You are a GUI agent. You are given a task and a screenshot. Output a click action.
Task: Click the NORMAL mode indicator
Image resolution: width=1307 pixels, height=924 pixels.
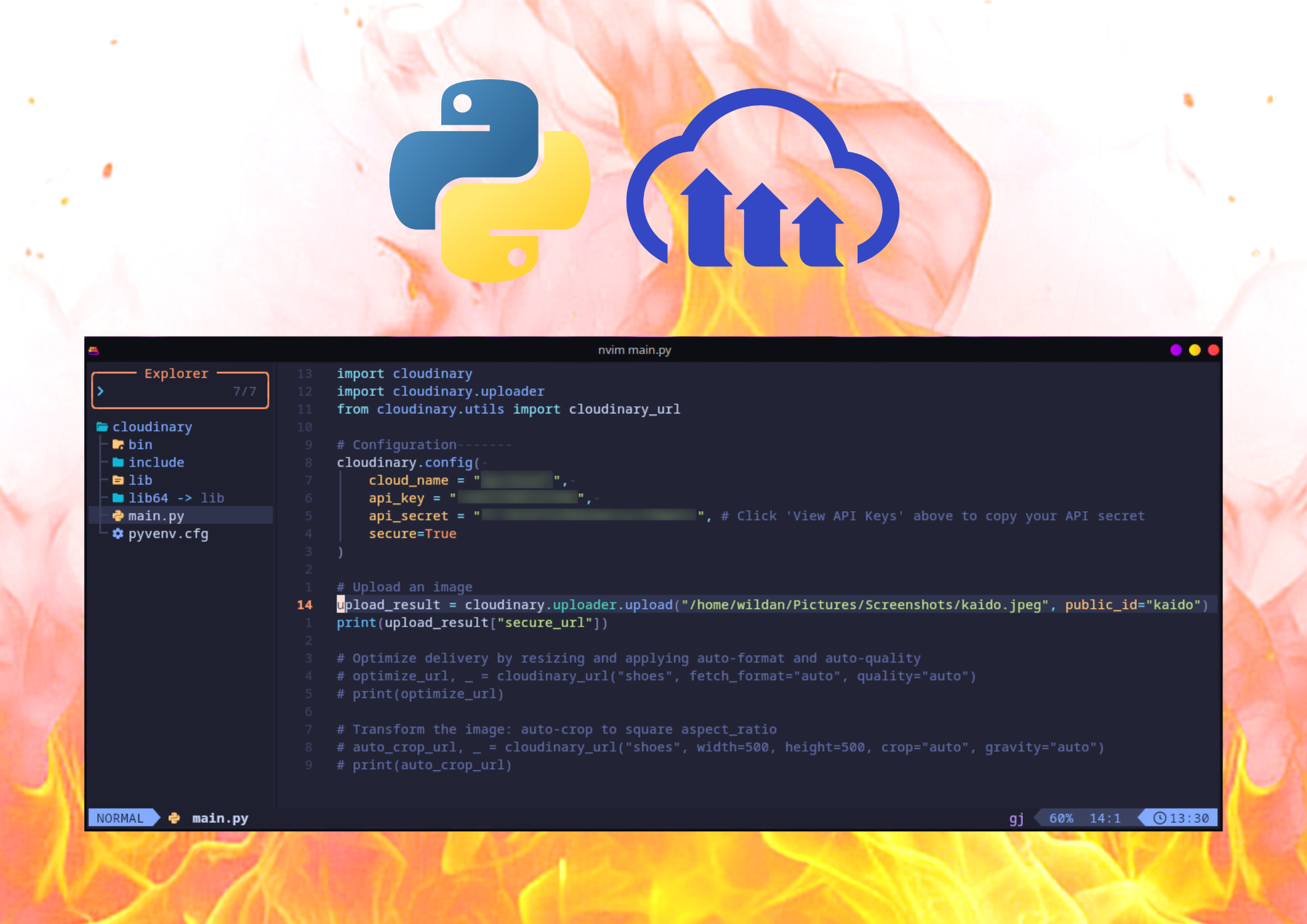tap(121, 817)
